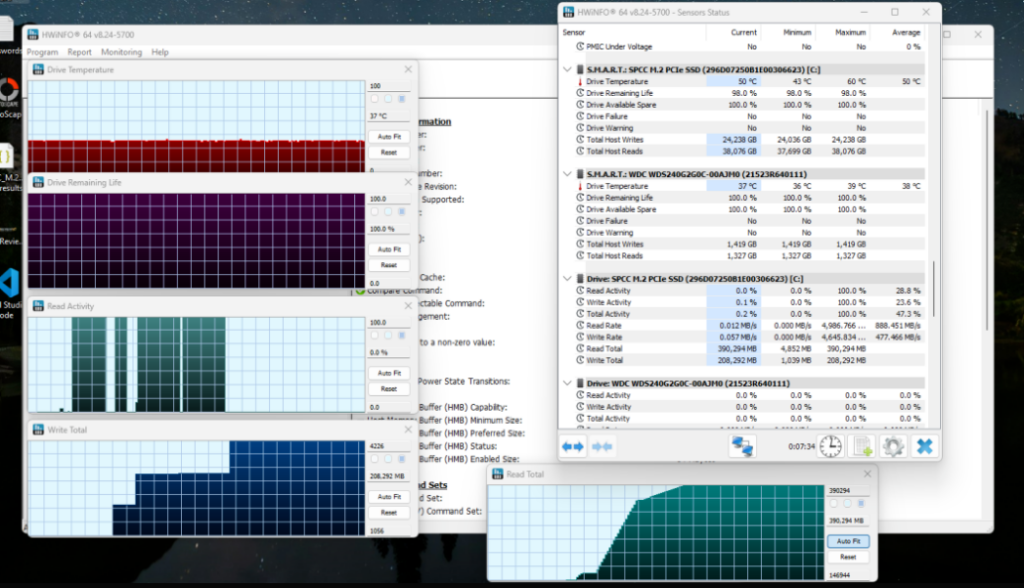Toggle first checkbox in Drive Remaining Life graph
This screenshot has height=588, width=1024.
[x=374, y=212]
